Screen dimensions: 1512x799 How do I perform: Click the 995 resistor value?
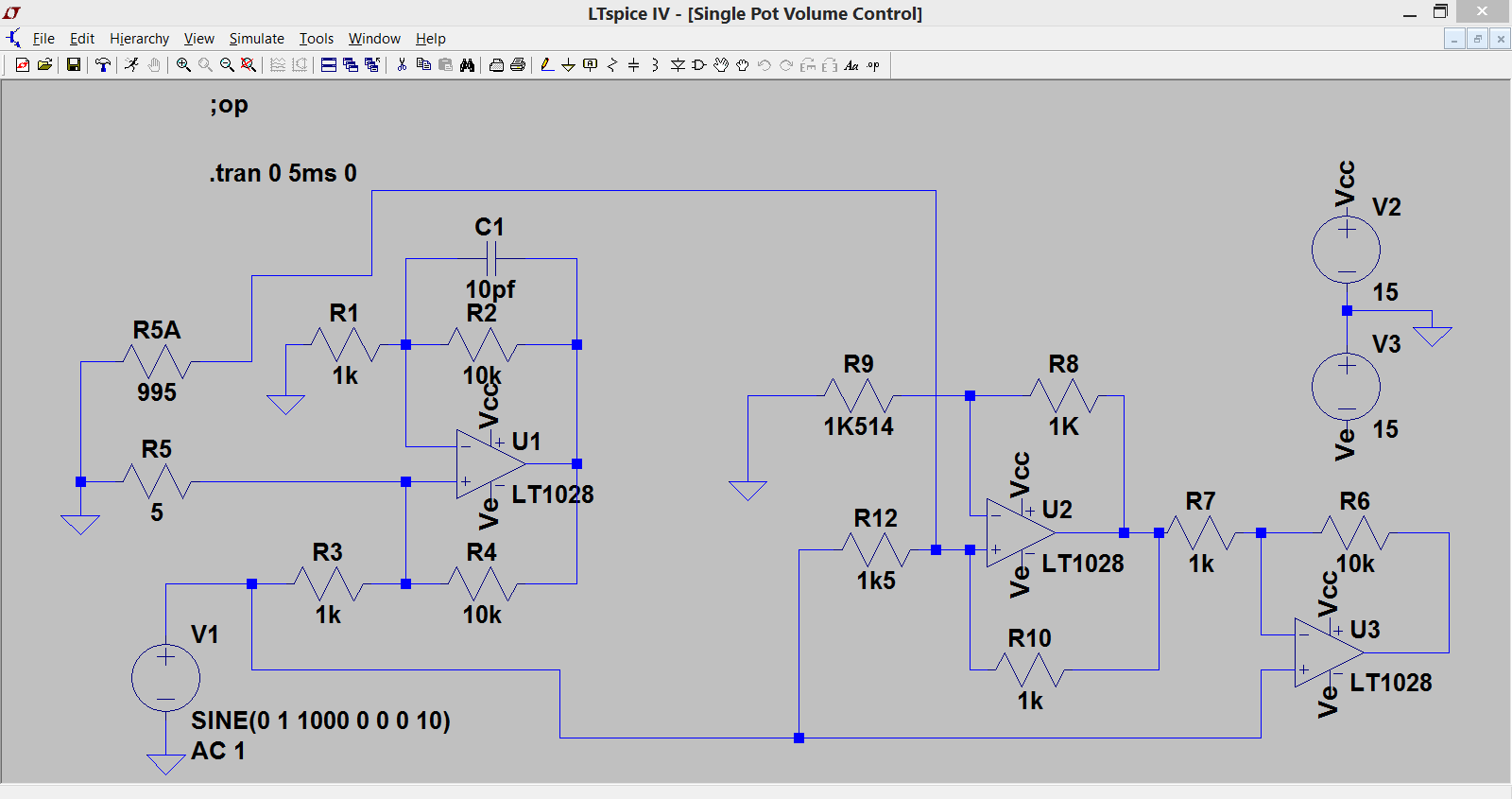157,392
